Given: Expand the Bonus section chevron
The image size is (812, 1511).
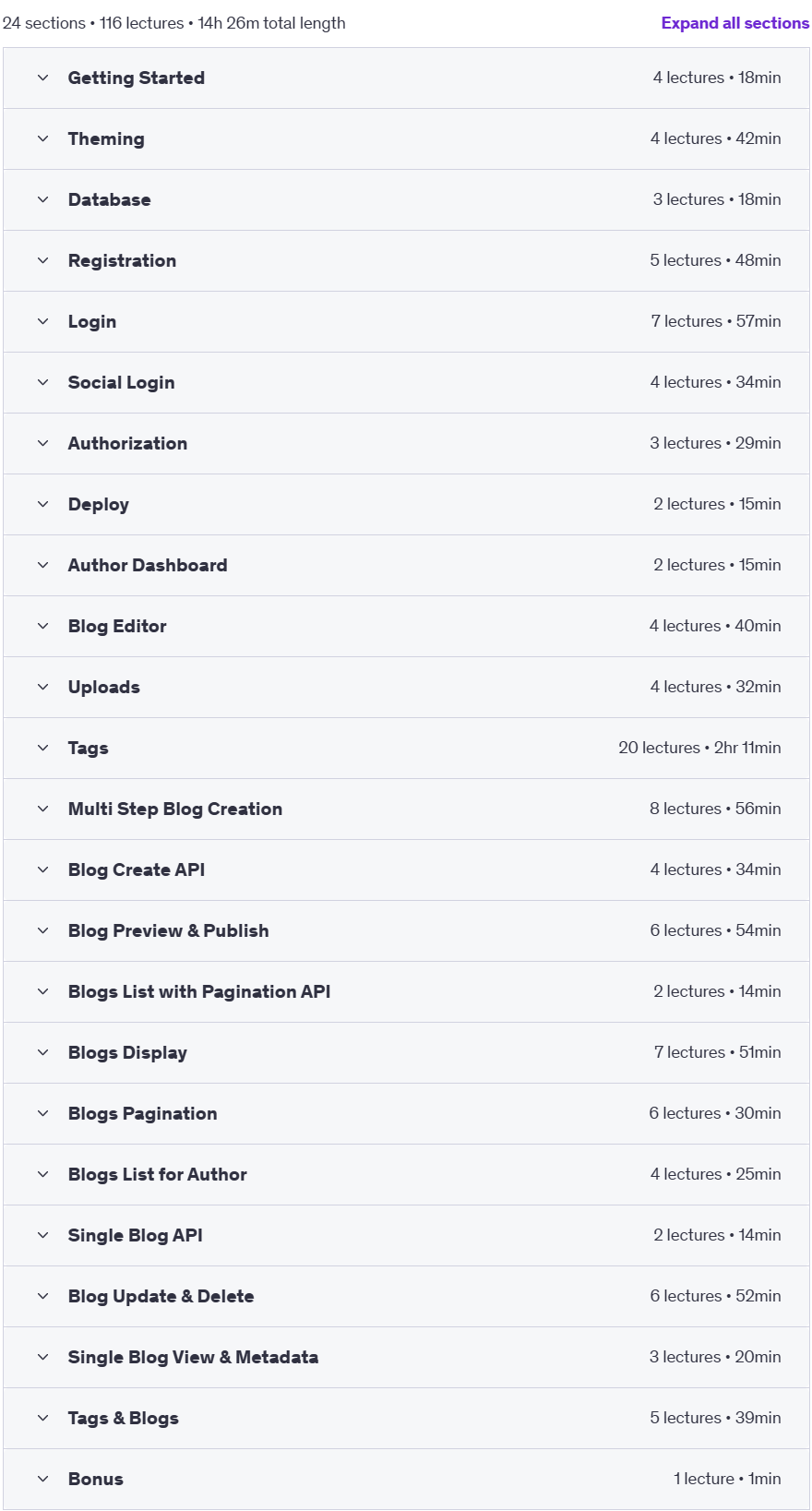Looking at the screenshot, I should pyautogui.click(x=42, y=1479).
